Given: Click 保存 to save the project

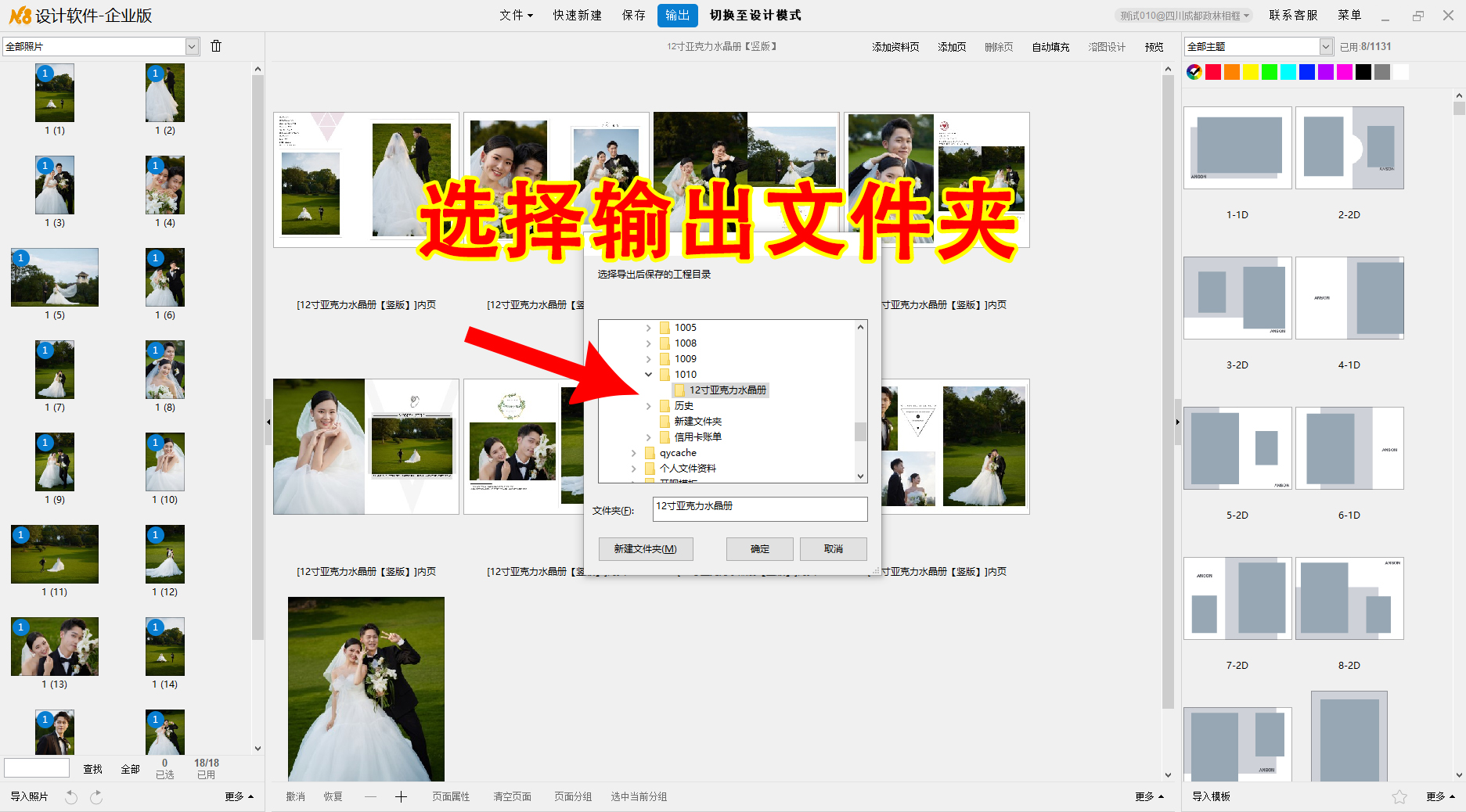Looking at the screenshot, I should [x=634, y=16].
